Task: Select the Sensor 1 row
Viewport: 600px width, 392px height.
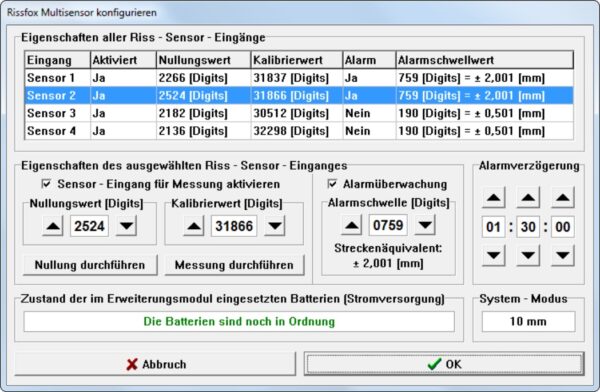Action: coord(299,78)
